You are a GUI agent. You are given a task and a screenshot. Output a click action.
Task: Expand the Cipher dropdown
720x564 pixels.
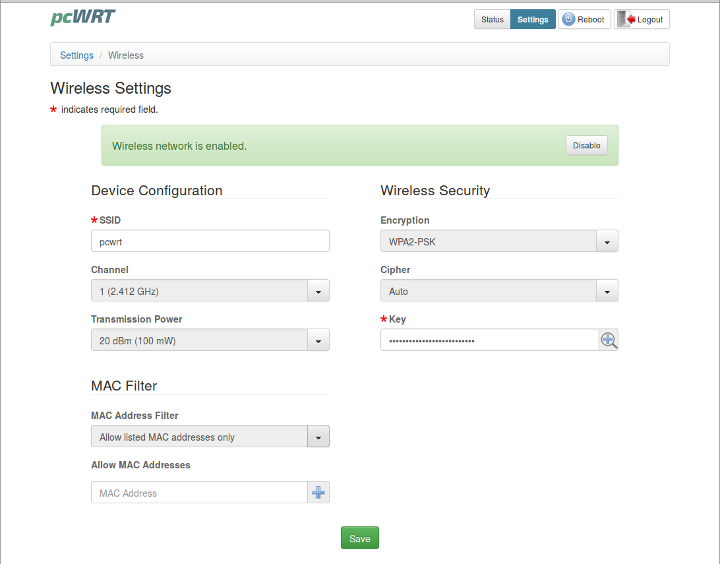click(499, 291)
